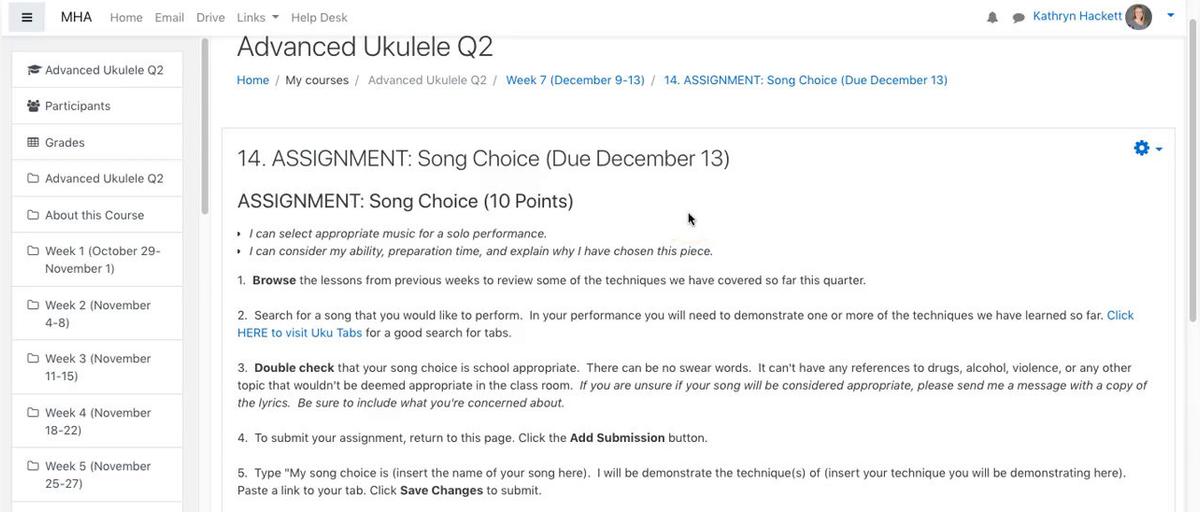The height and width of the screenshot is (512, 1200).
Task: Click the sidebar vertical scrollbar
Action: [x=205, y=125]
